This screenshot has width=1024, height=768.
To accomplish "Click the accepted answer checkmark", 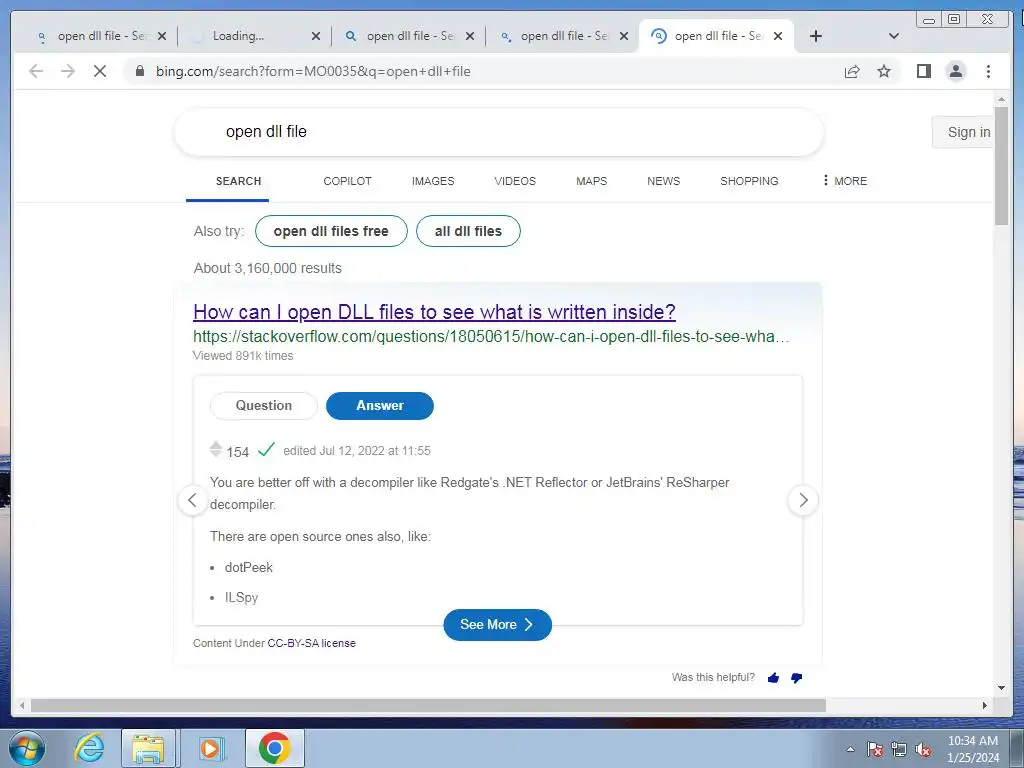I will point(266,449).
